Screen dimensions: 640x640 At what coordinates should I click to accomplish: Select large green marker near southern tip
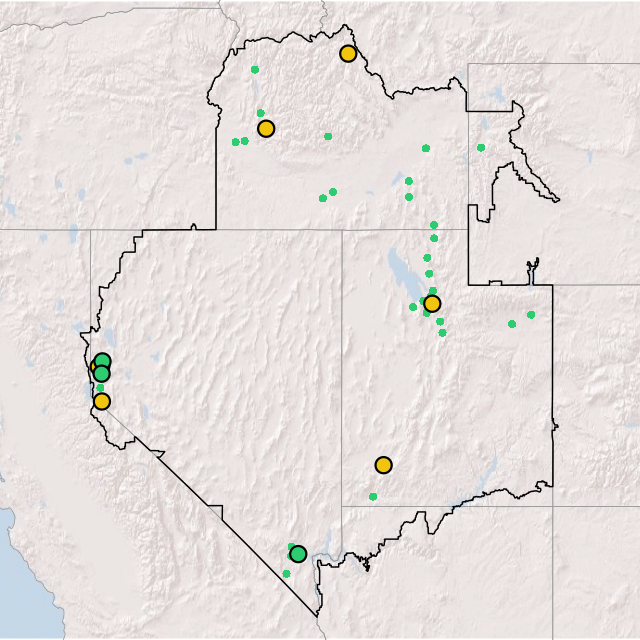pos(298,554)
